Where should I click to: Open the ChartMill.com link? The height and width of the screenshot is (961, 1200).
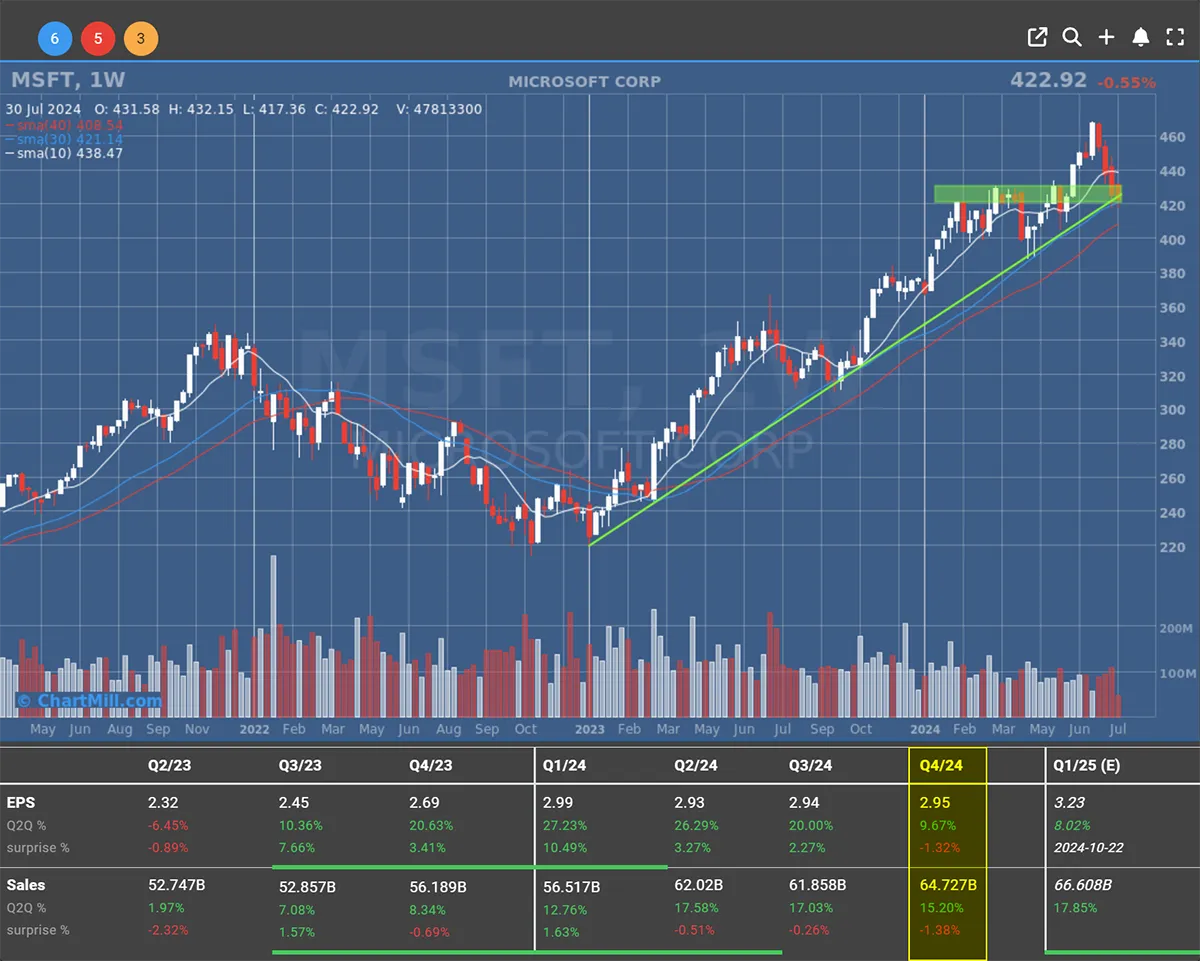[x=89, y=700]
